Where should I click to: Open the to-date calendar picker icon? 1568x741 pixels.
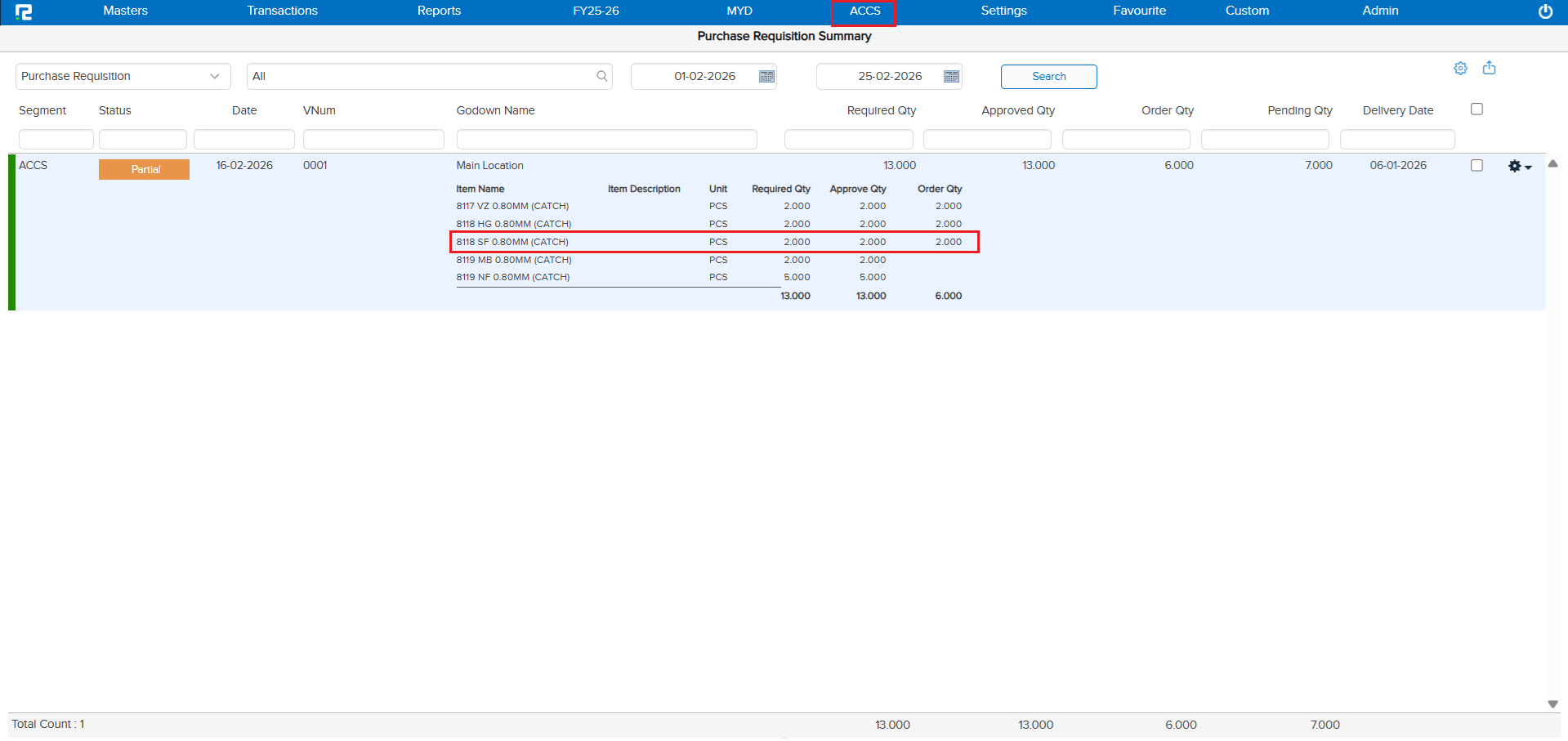[x=951, y=76]
